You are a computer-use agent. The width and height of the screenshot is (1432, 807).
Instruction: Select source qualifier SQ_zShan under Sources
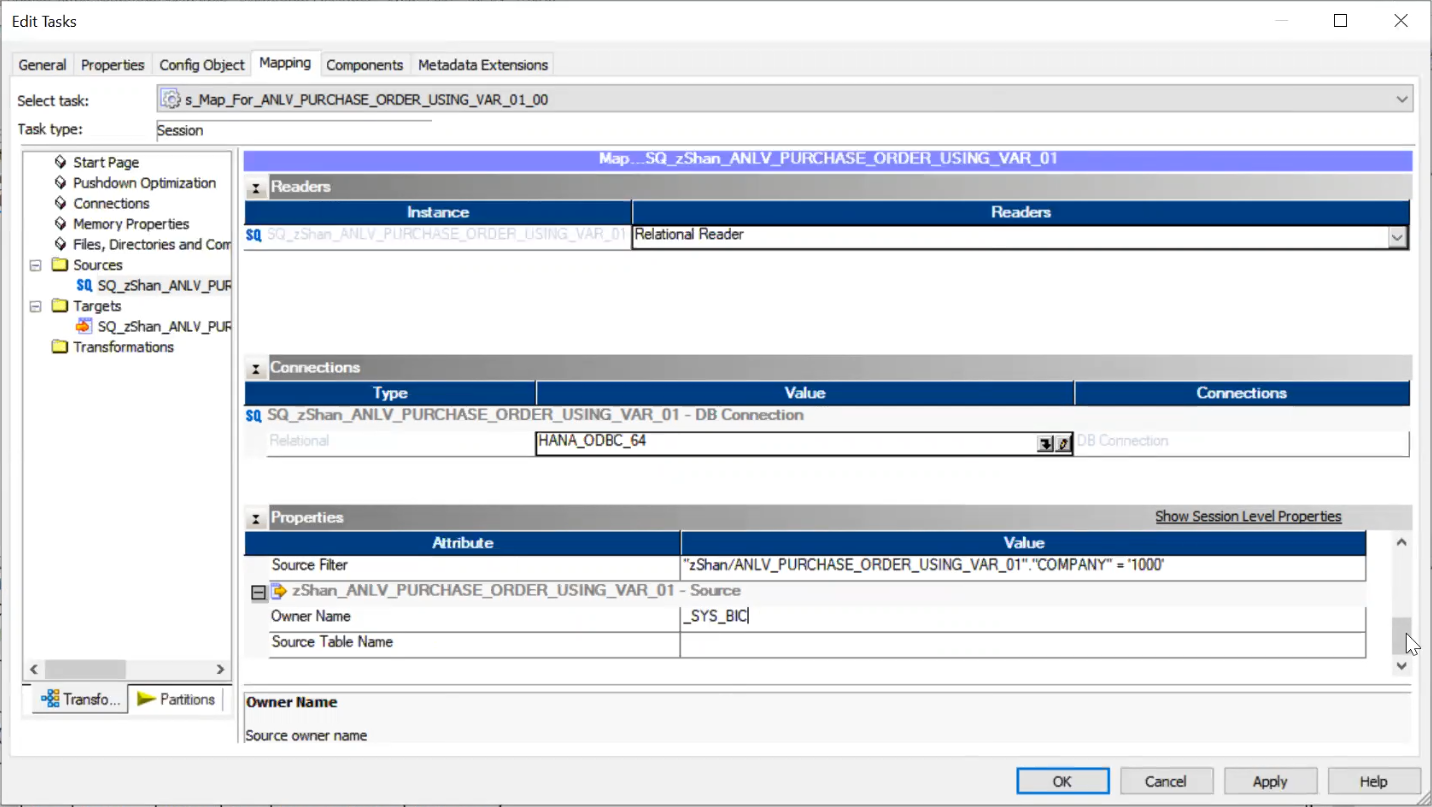click(x=164, y=285)
